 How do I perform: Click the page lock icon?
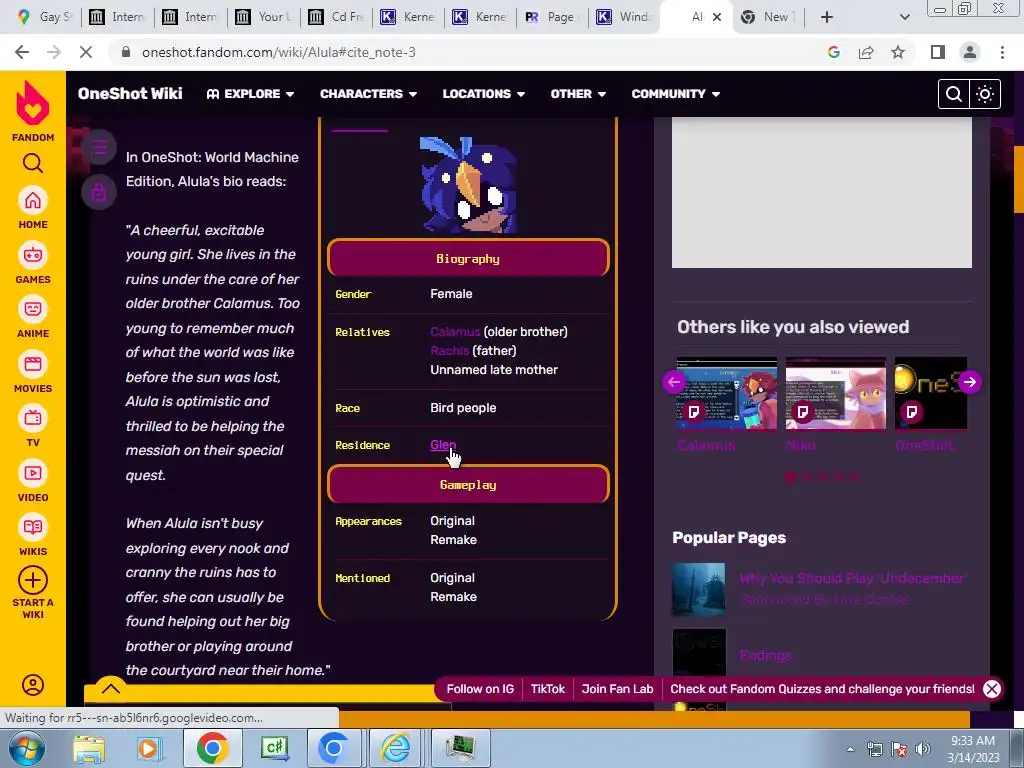click(99, 193)
